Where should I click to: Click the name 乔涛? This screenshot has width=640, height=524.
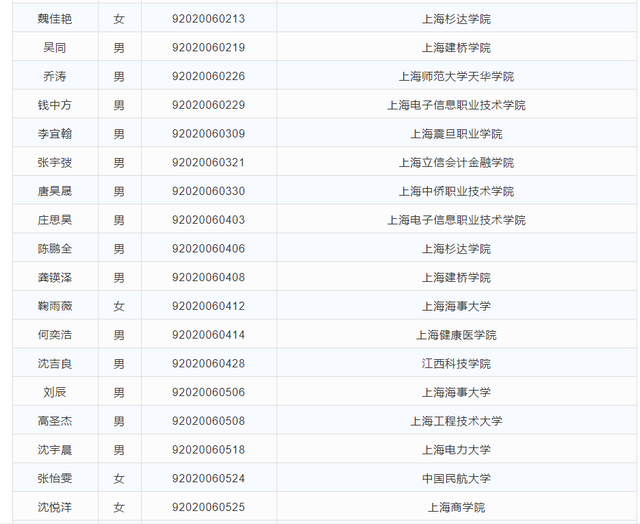pyautogui.click(x=55, y=76)
